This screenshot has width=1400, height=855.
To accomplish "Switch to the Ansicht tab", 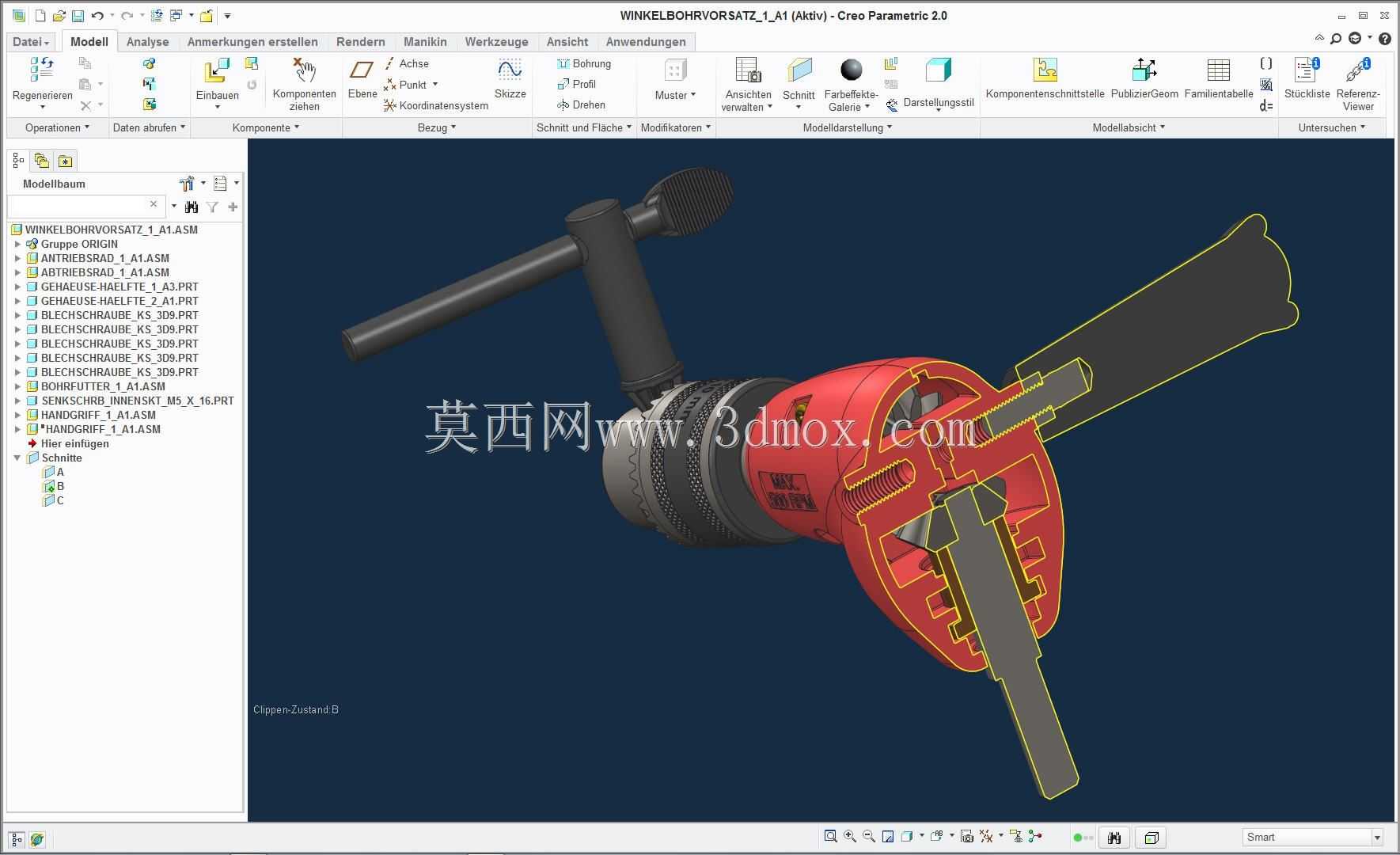I will [567, 41].
